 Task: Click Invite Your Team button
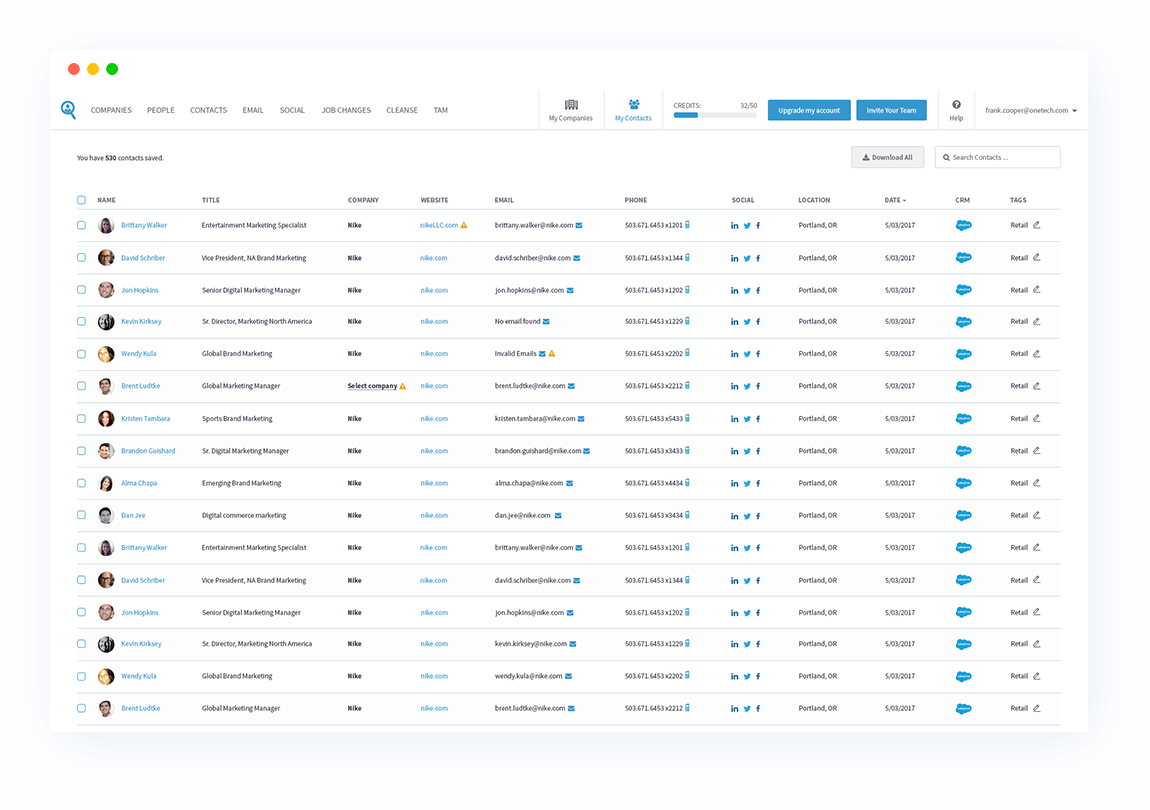tap(891, 110)
